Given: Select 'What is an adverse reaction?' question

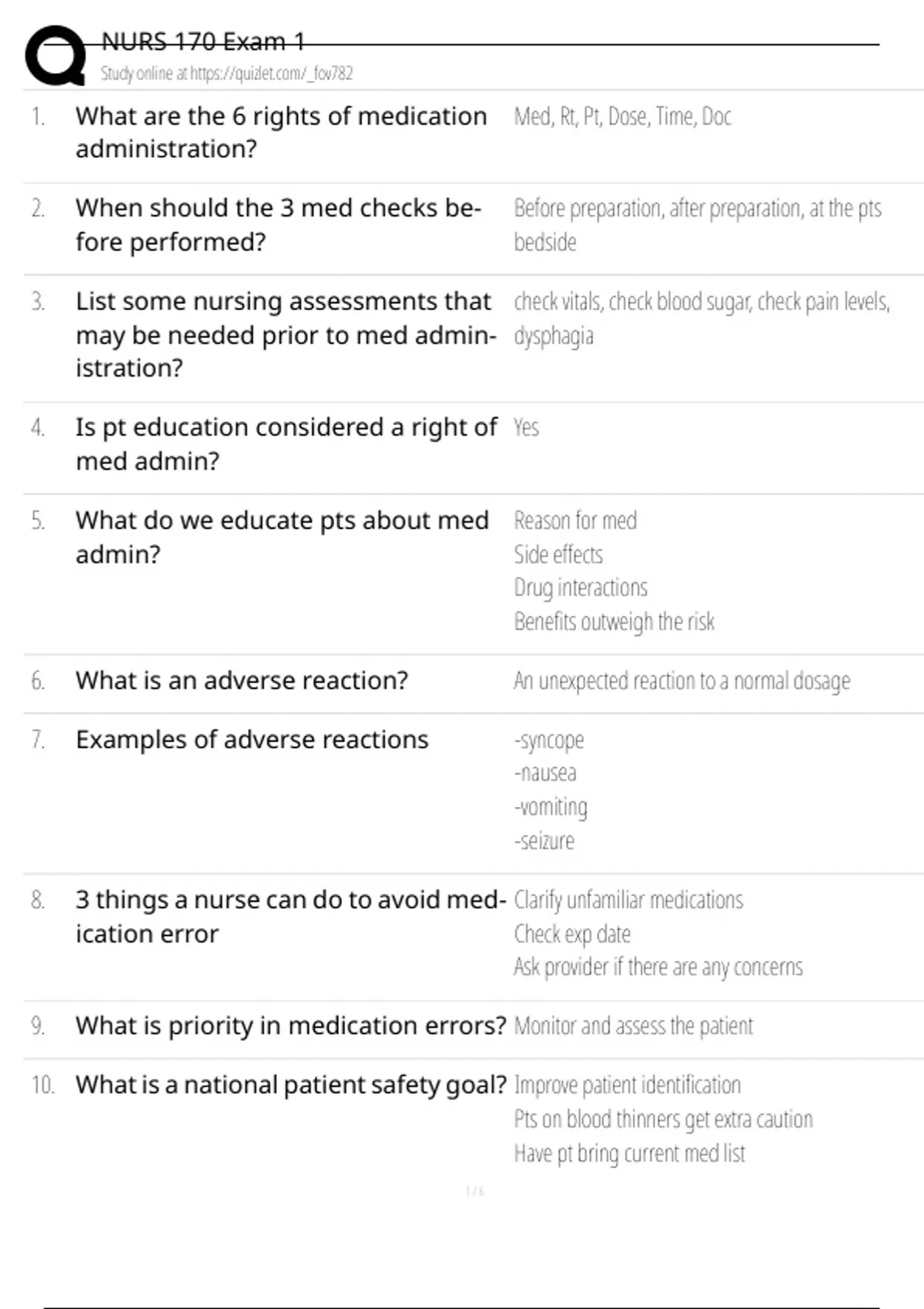Looking at the screenshot, I should pos(242,681).
